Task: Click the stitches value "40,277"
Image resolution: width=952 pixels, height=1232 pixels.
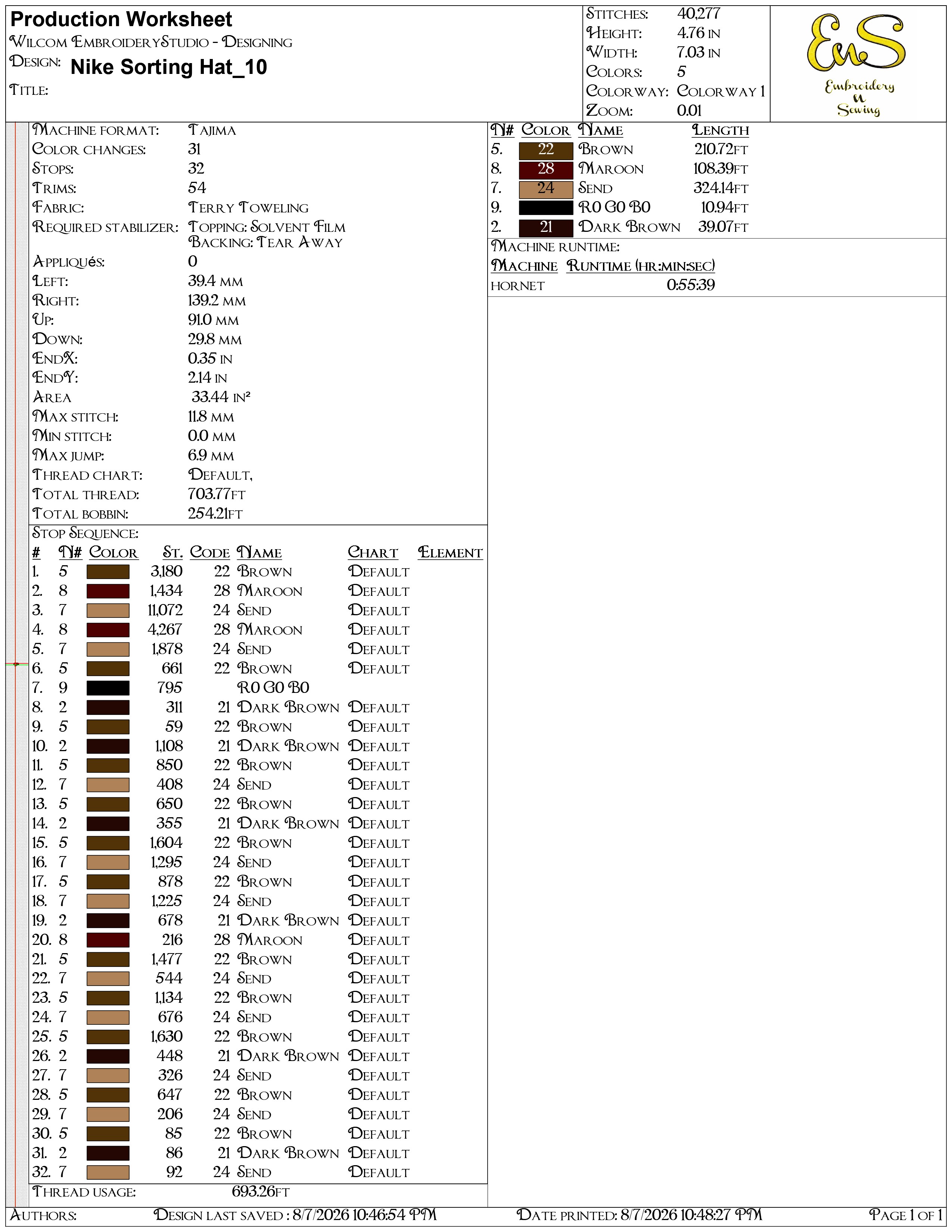Action: 699,13
